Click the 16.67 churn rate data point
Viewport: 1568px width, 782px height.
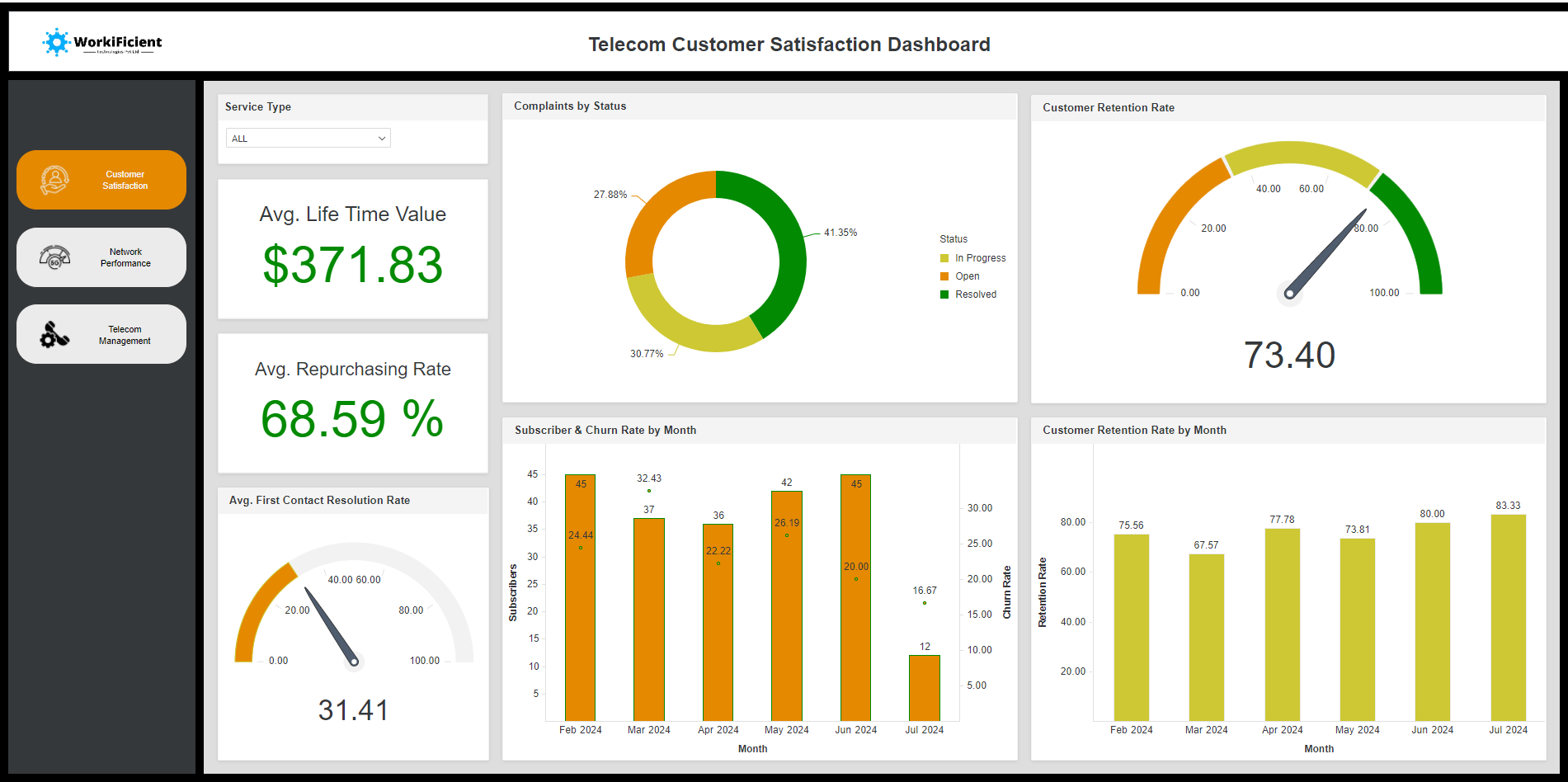click(925, 603)
